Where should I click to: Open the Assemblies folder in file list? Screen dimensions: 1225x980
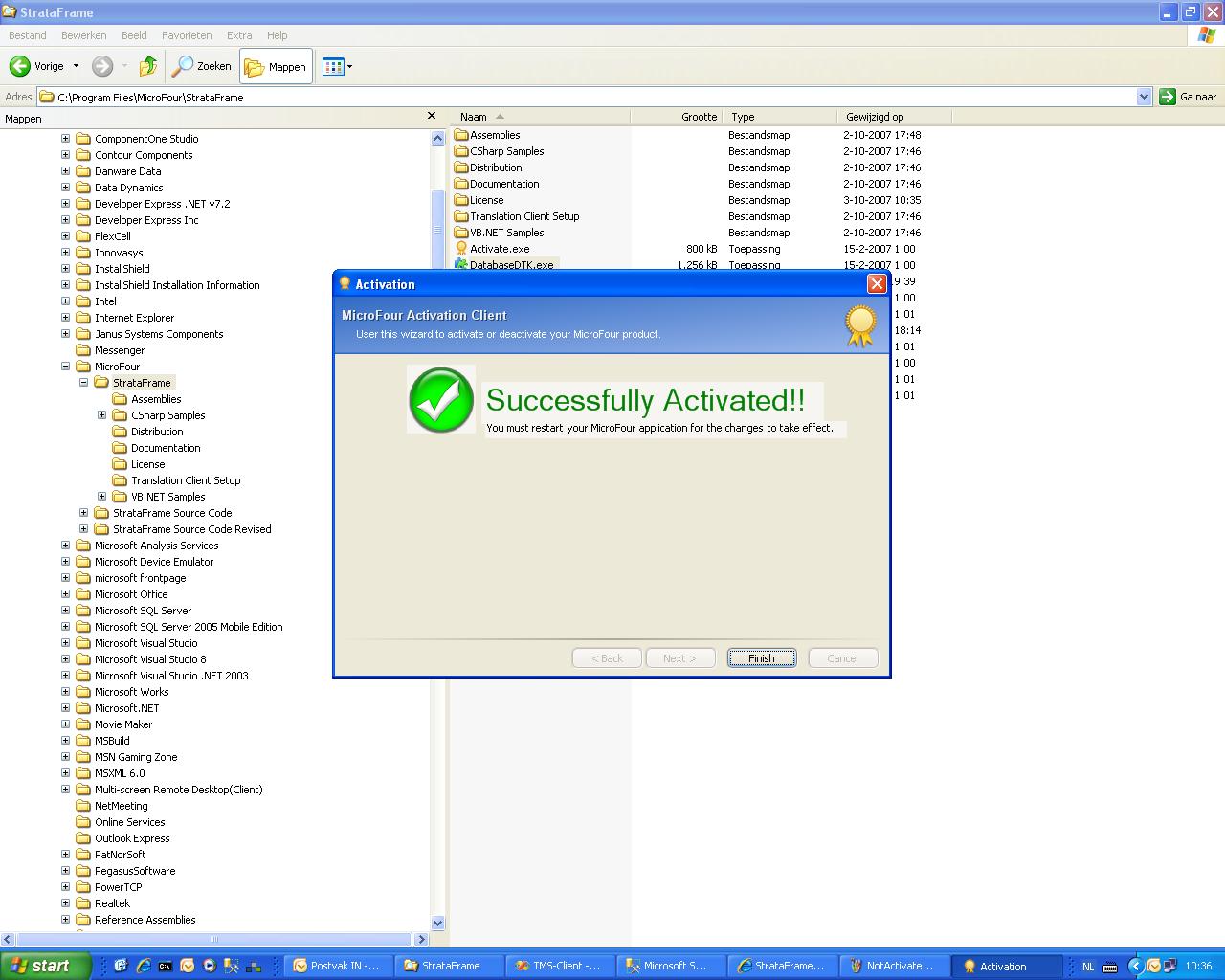(495, 135)
